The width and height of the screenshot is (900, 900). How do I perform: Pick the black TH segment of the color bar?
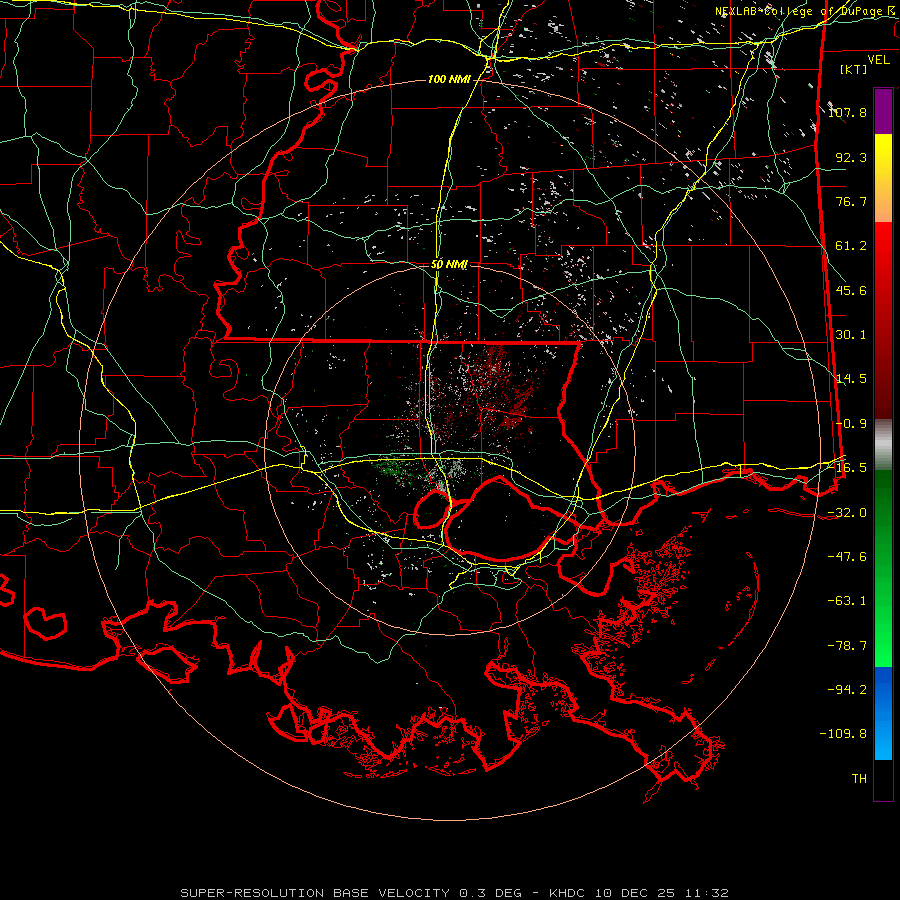click(883, 779)
